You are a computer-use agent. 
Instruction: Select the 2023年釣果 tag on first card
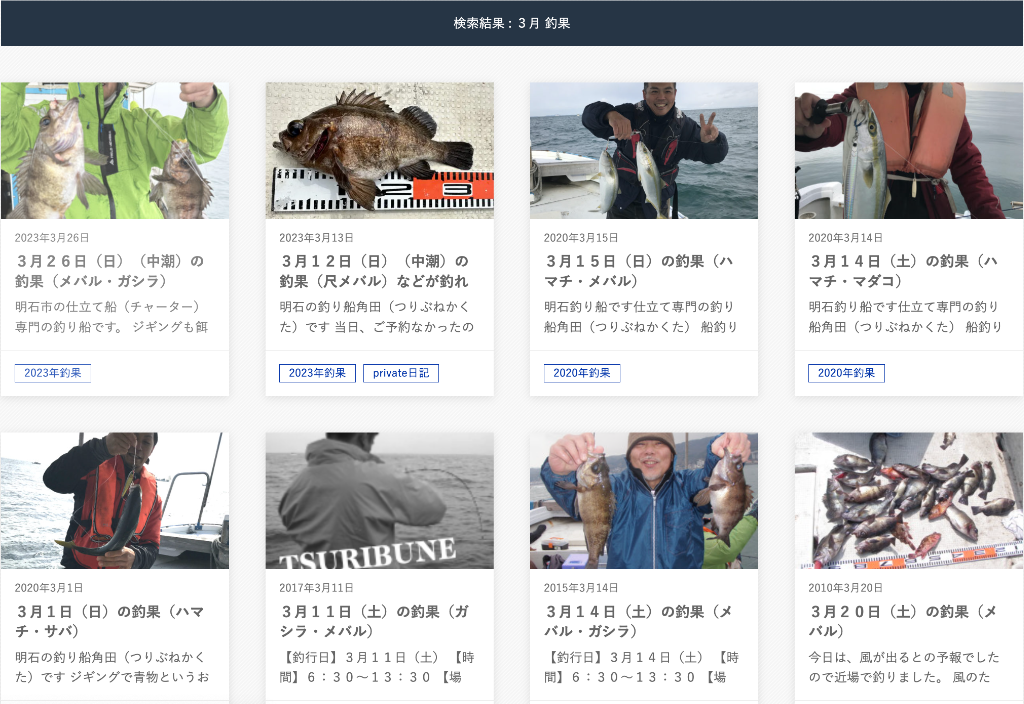coord(53,373)
